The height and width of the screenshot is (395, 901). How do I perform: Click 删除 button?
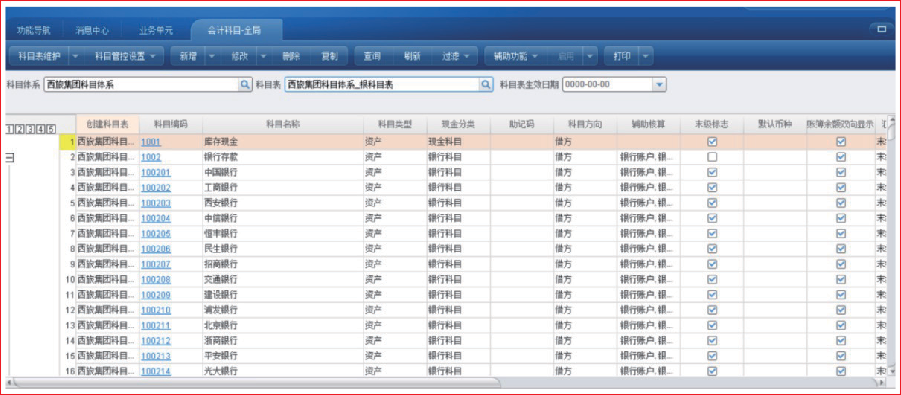(291, 56)
